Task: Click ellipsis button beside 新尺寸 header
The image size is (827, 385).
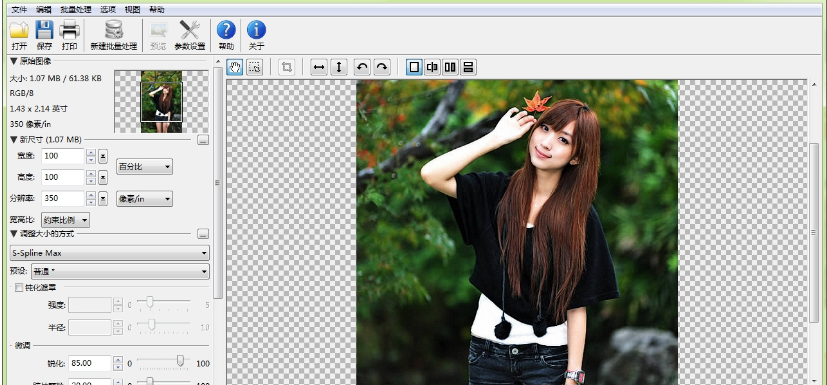Action: (x=203, y=140)
